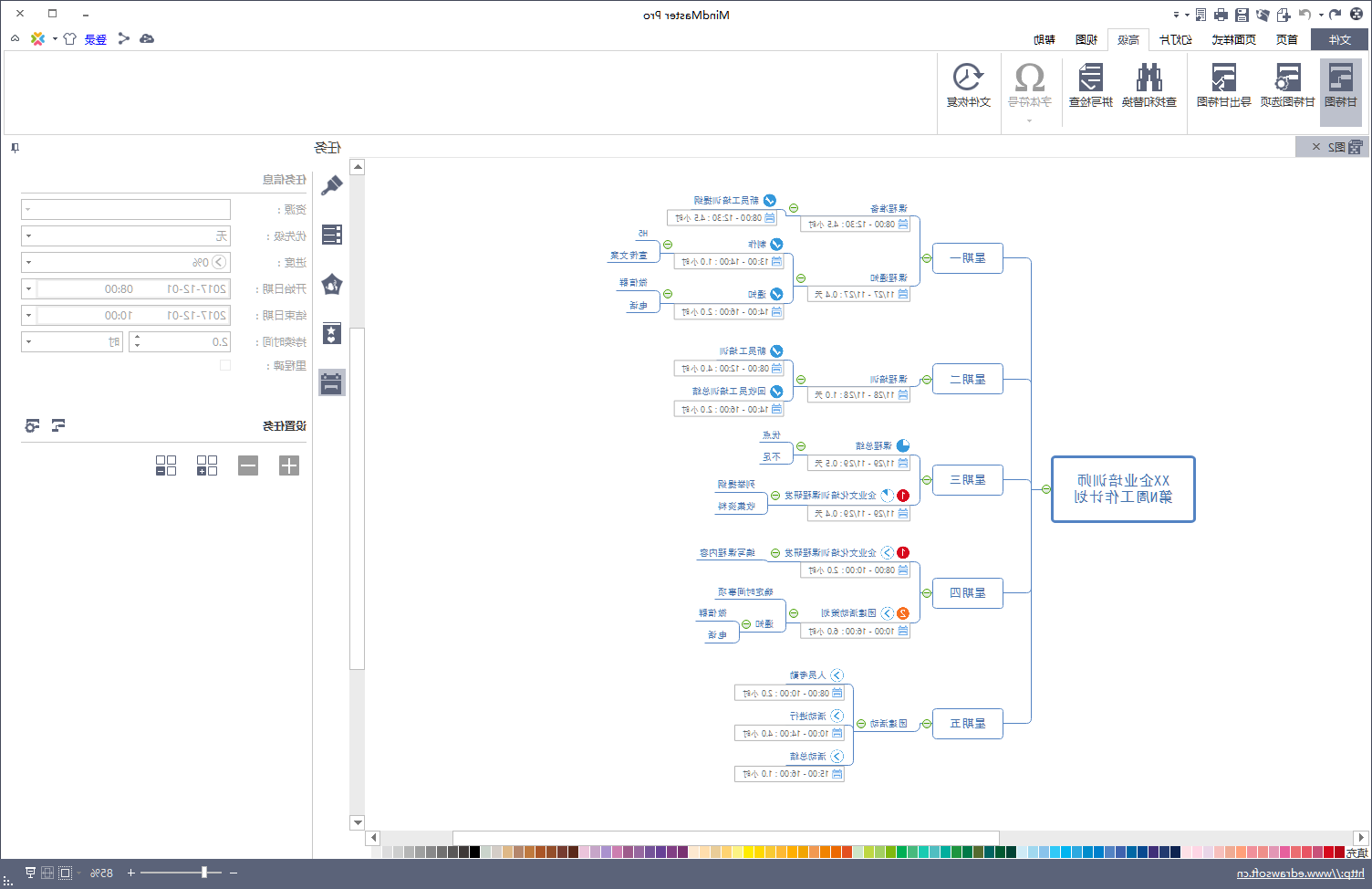1372x889 pixels.
Task: Click the shirt theme icon in top bar
Action: click(69, 38)
